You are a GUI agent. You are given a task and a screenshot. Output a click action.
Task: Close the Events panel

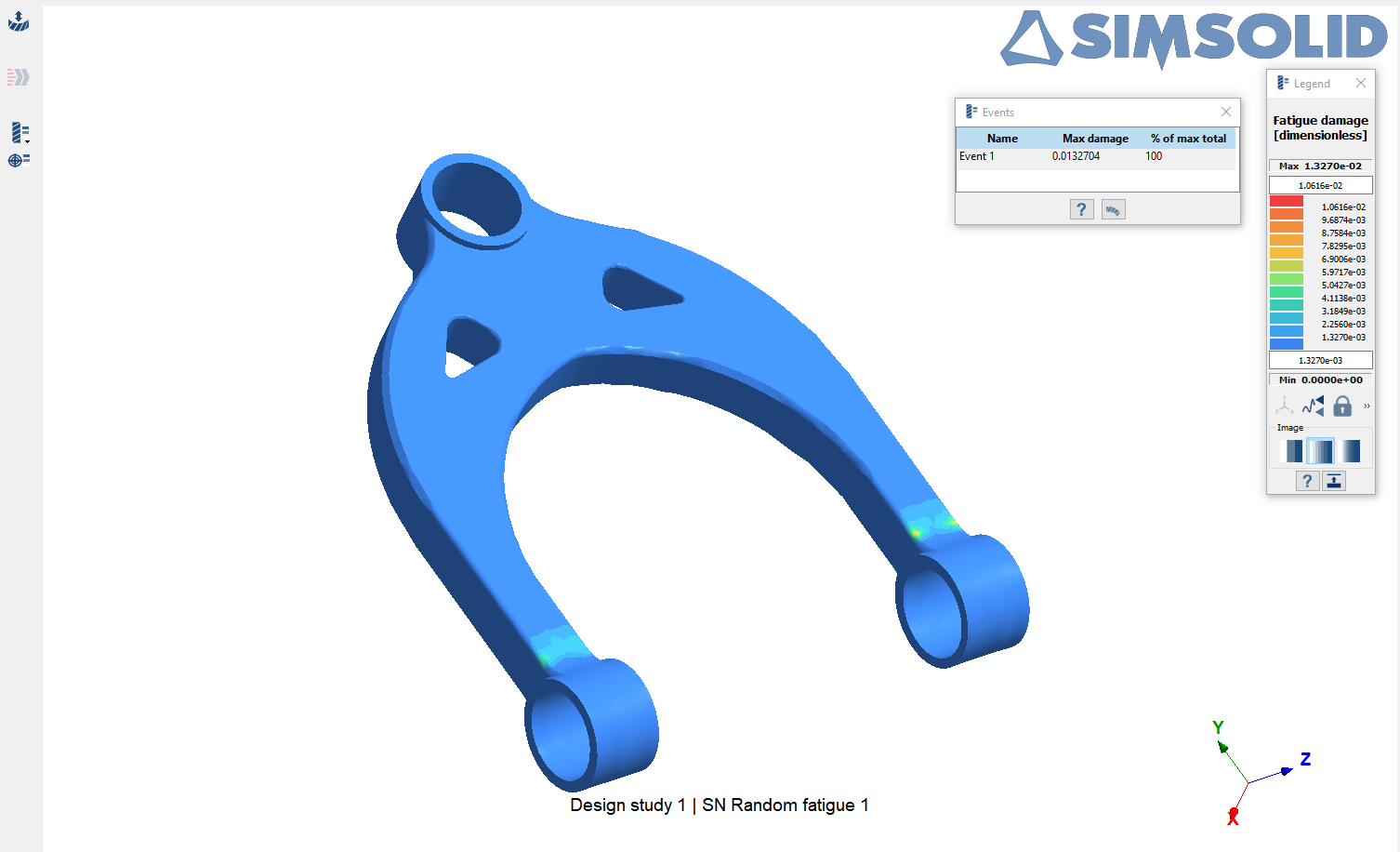[x=1226, y=112]
